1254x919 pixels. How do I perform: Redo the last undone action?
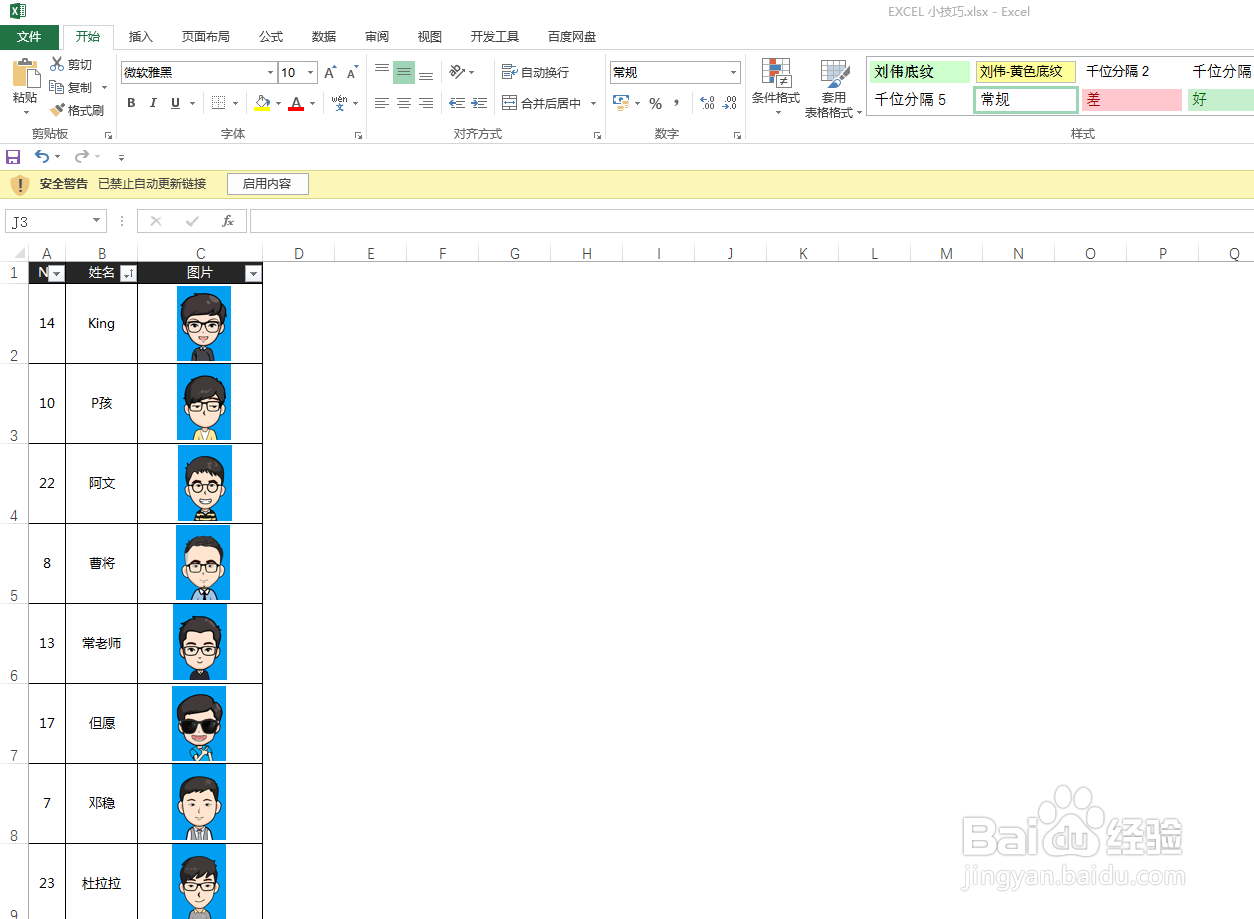pyautogui.click(x=81, y=156)
